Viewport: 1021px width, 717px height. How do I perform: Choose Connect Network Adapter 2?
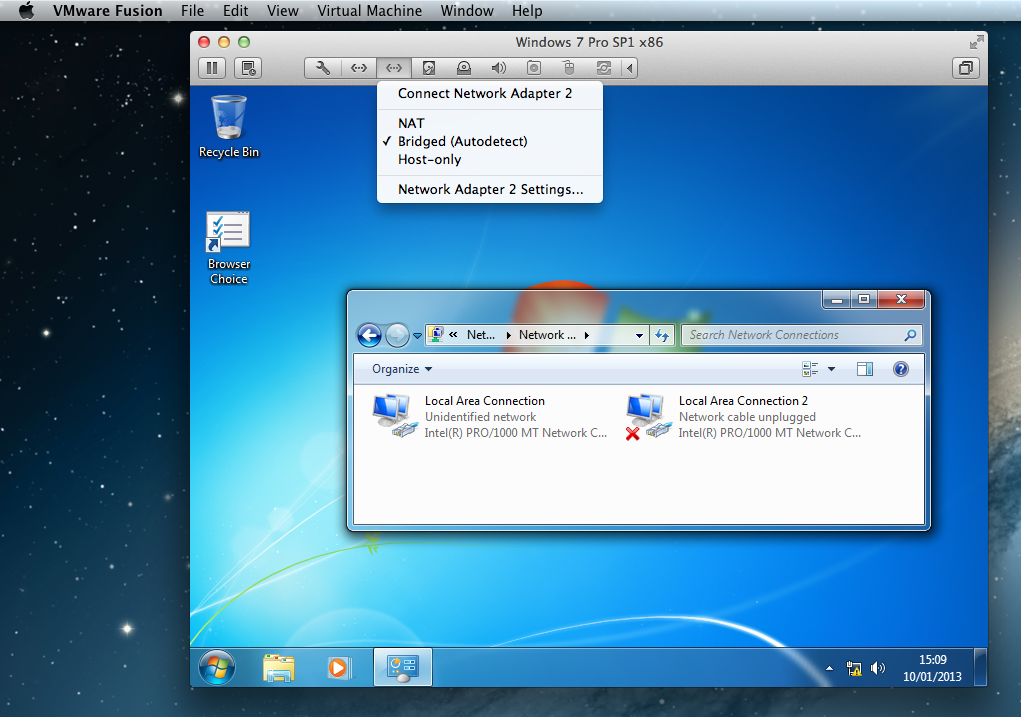[x=485, y=93]
